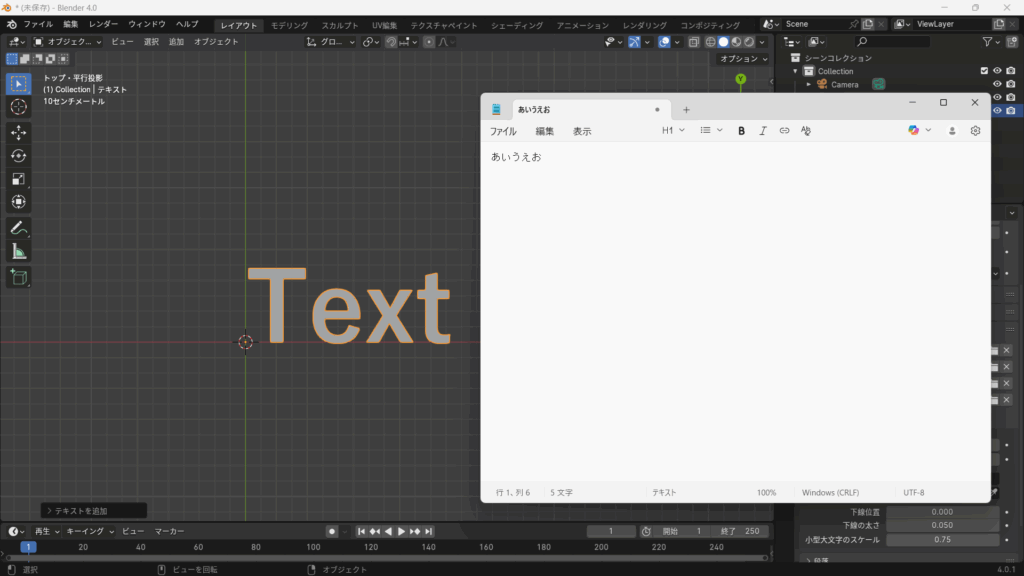Expand the Camera item in the outliner
The height and width of the screenshot is (576, 1024).
[x=809, y=85]
